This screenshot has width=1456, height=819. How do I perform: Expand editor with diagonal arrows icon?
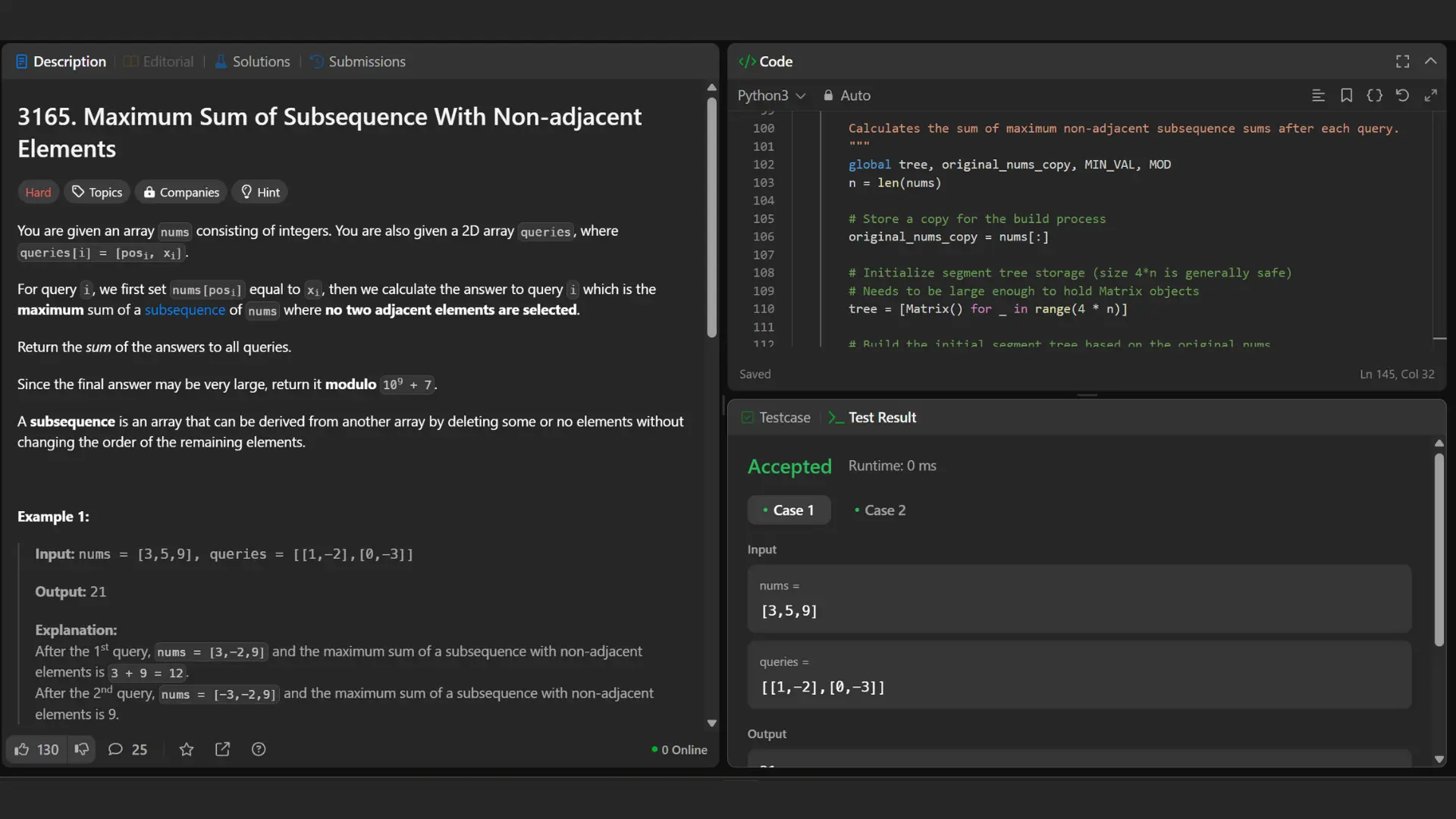point(1430,96)
